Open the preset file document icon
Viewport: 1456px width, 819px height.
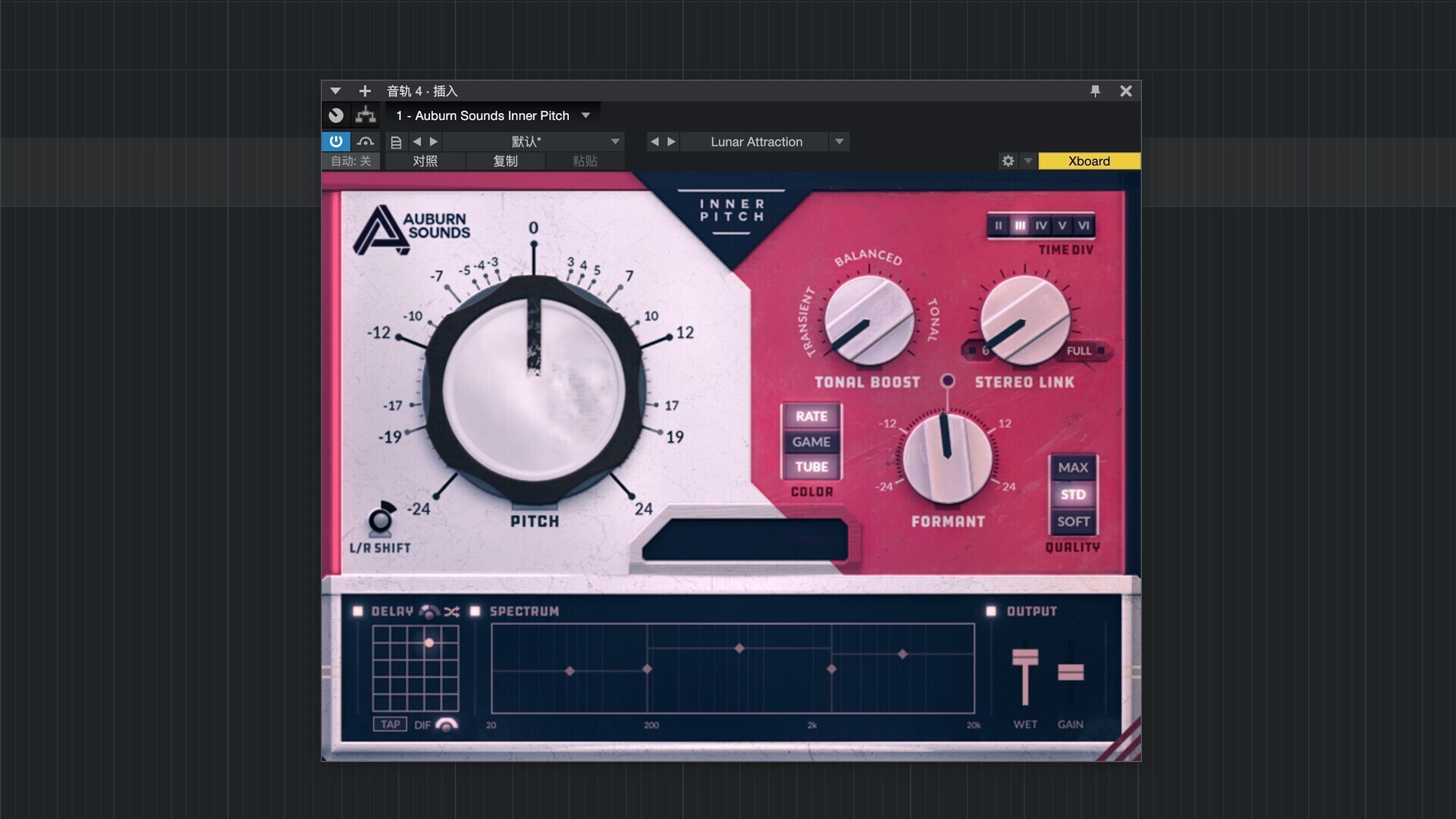coord(396,142)
